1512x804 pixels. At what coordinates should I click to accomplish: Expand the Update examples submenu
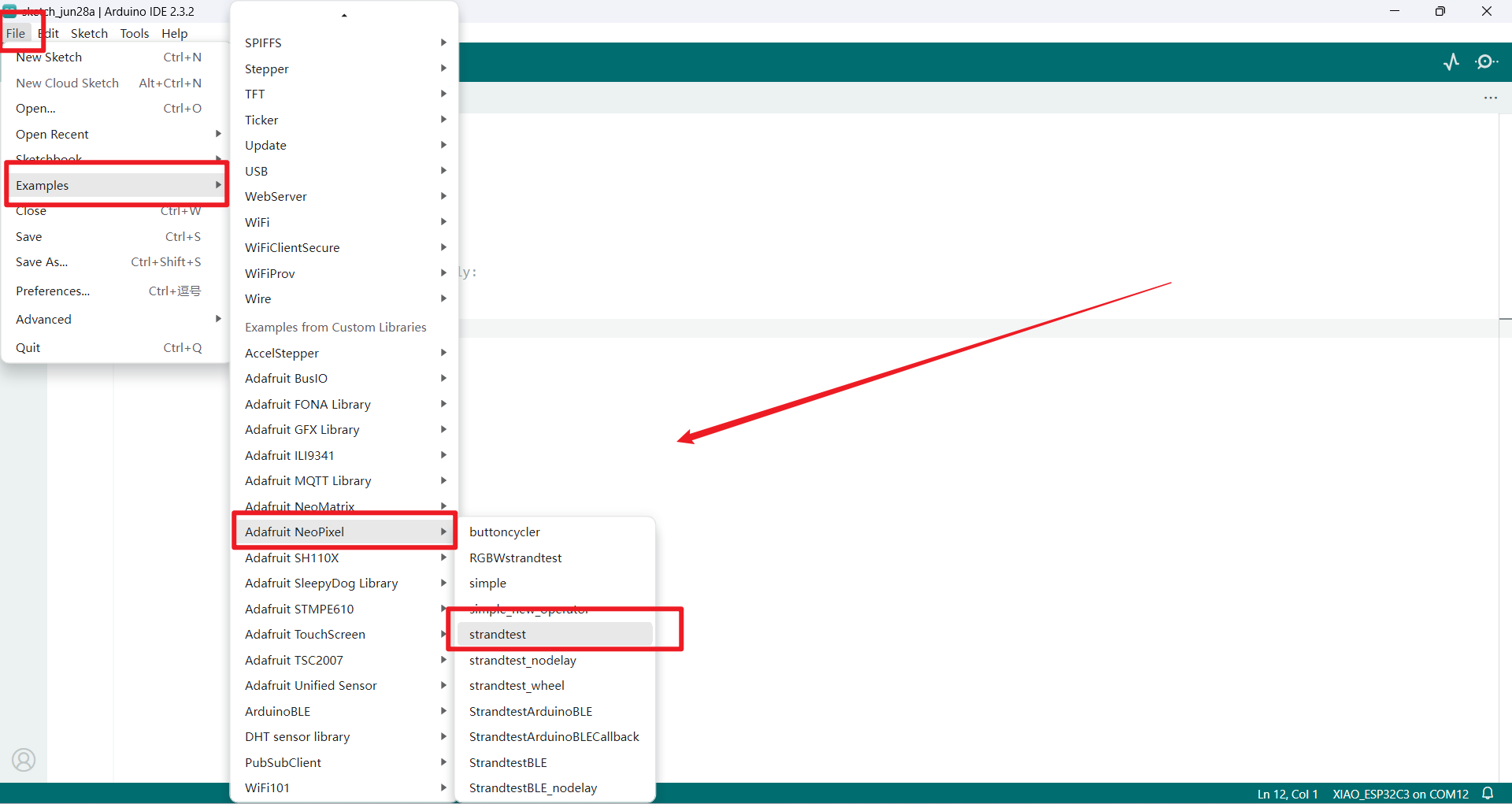tap(344, 145)
